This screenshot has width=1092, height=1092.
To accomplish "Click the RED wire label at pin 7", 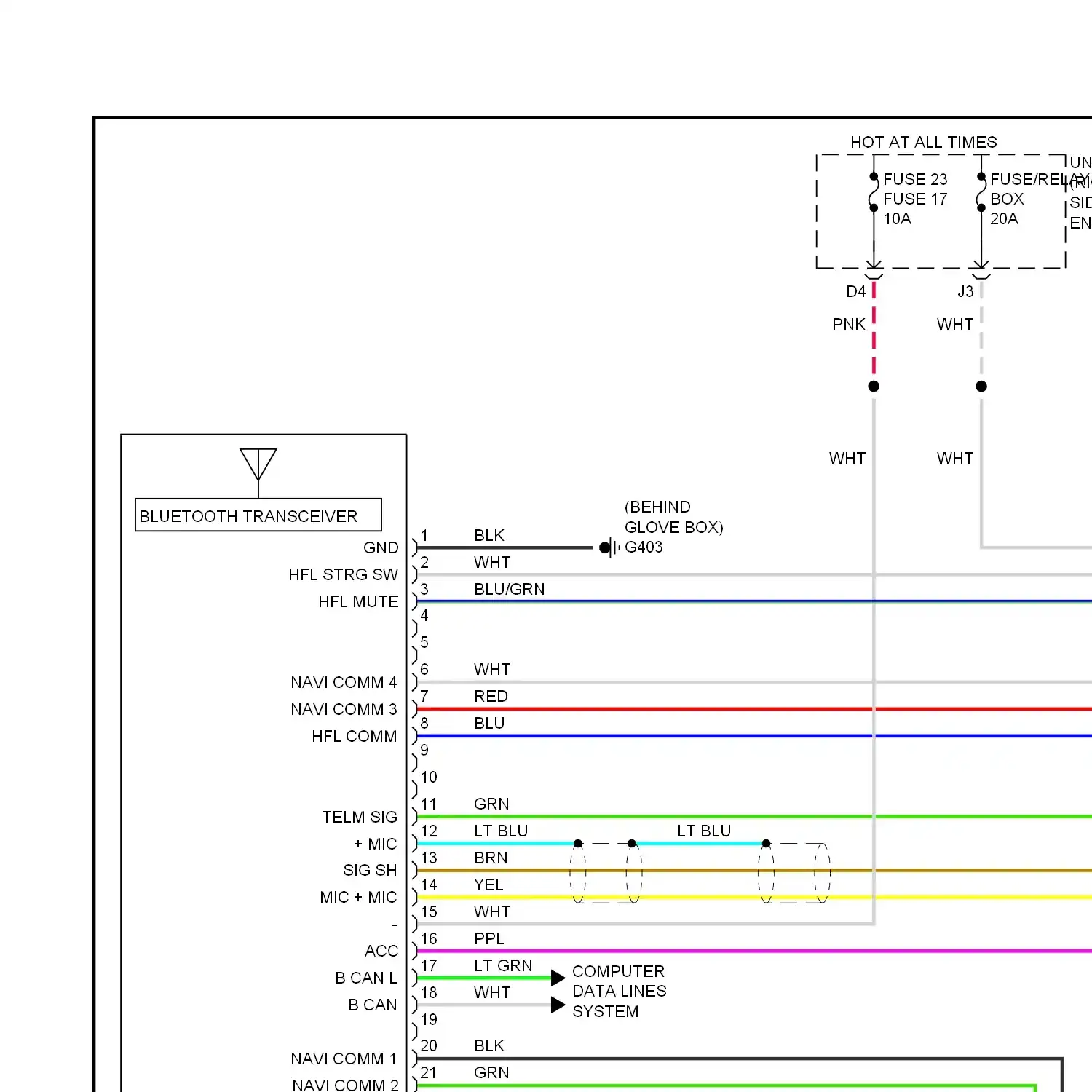I will pos(491,696).
